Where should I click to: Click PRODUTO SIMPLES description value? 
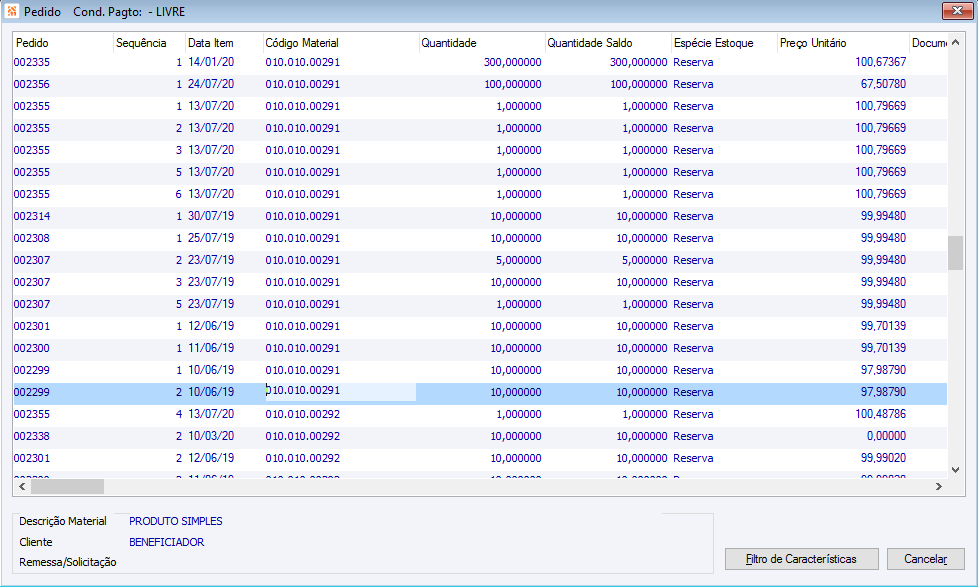tap(176, 521)
